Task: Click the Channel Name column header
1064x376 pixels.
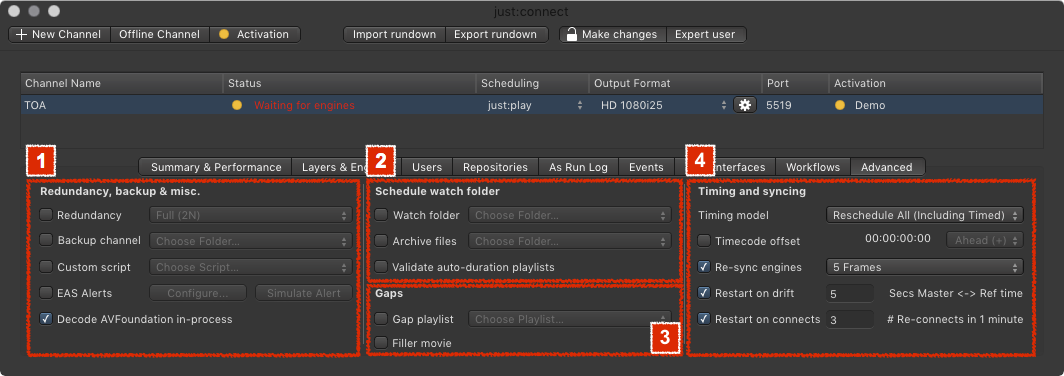Action: click(121, 83)
